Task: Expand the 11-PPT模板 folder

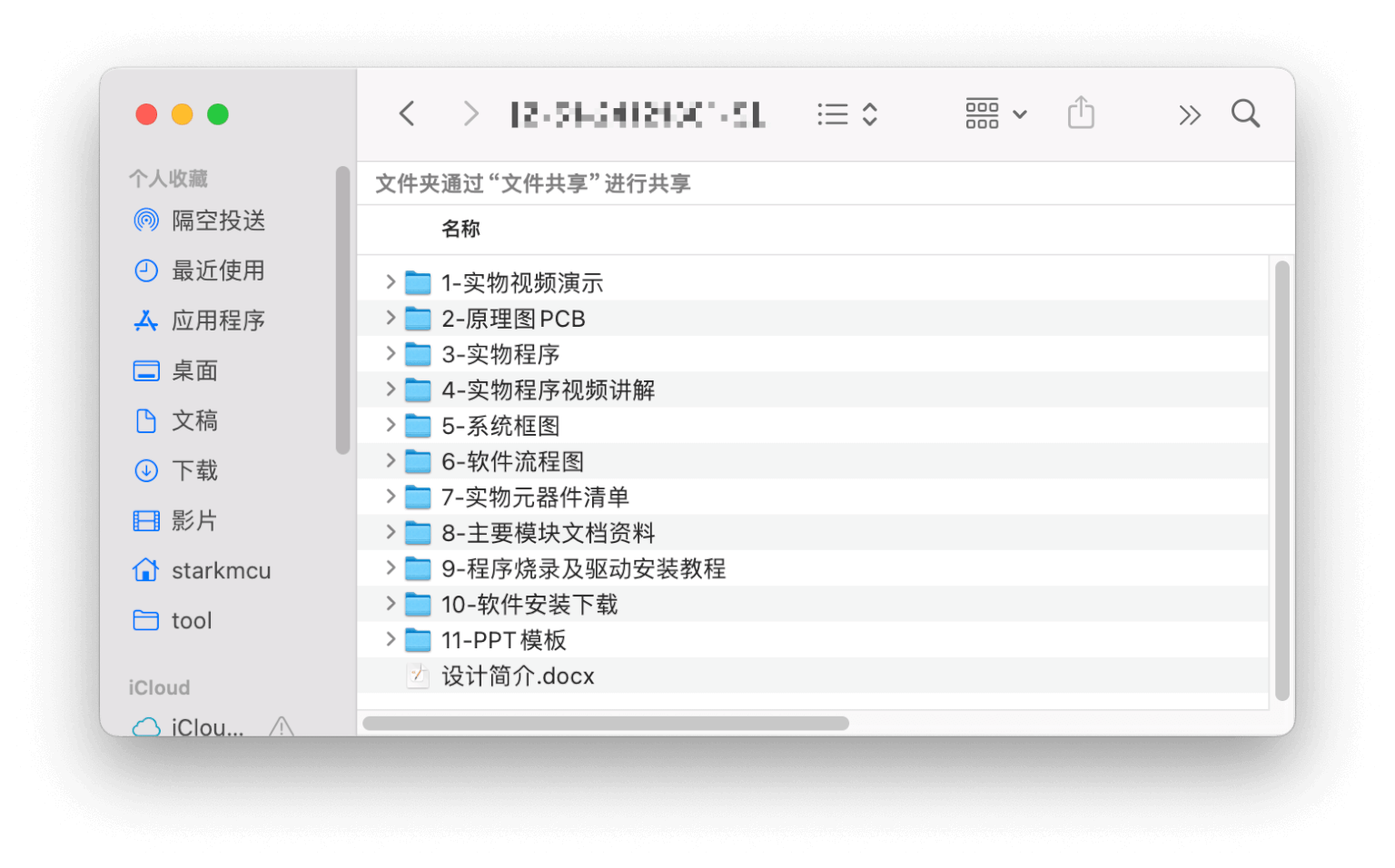Action: 391,639
